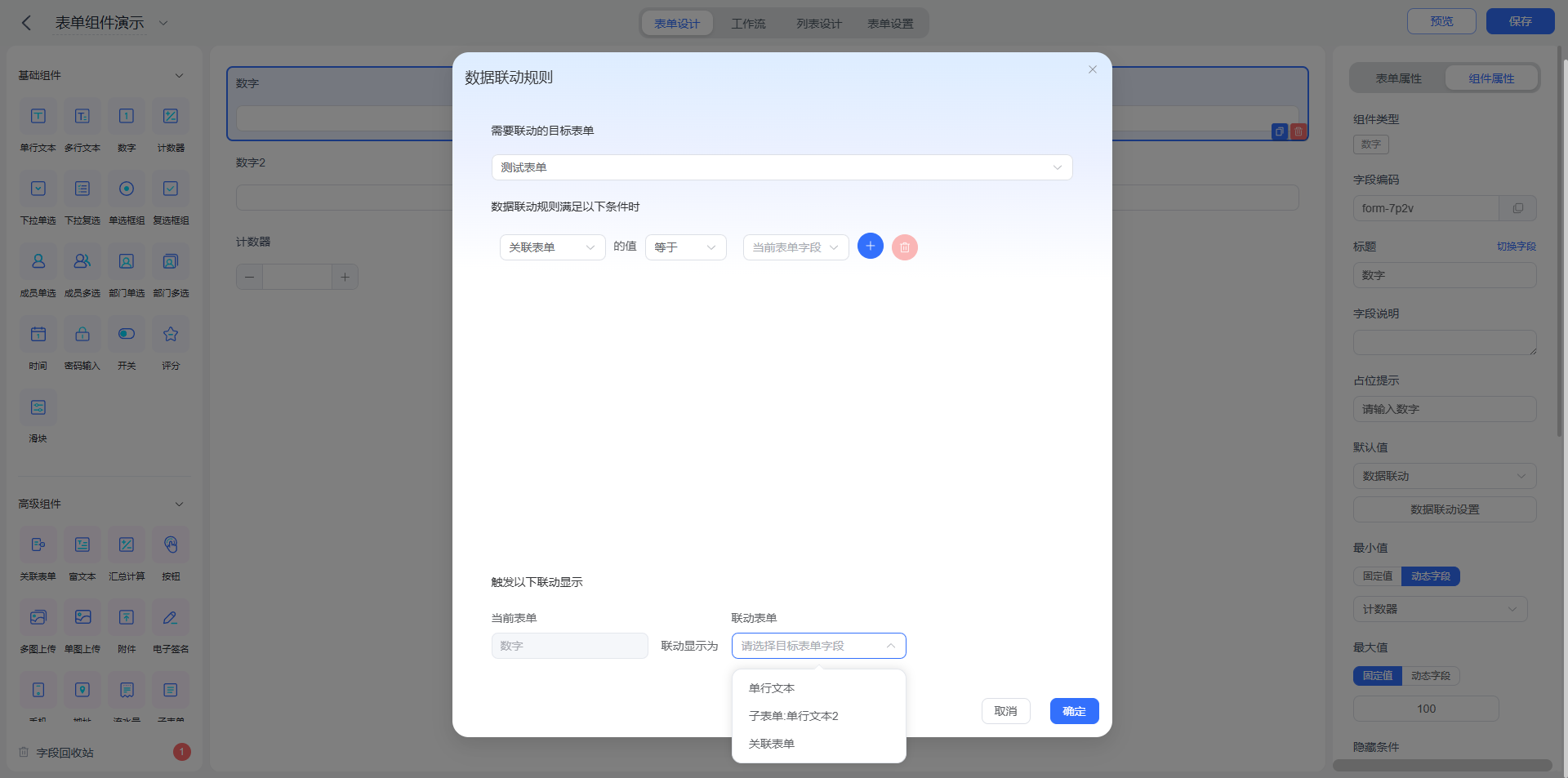
Task: Pick the 富文本 component icon
Action: 82,545
